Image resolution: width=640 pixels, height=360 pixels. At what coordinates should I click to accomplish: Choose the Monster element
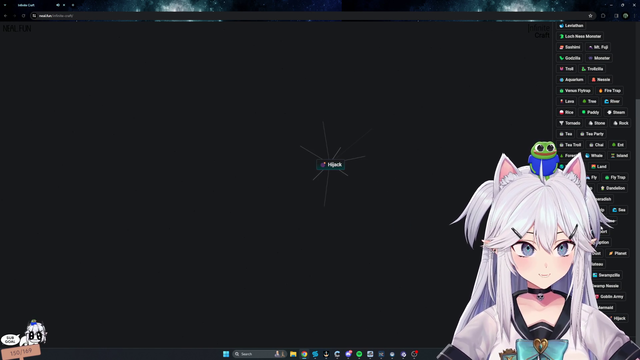click(x=599, y=58)
